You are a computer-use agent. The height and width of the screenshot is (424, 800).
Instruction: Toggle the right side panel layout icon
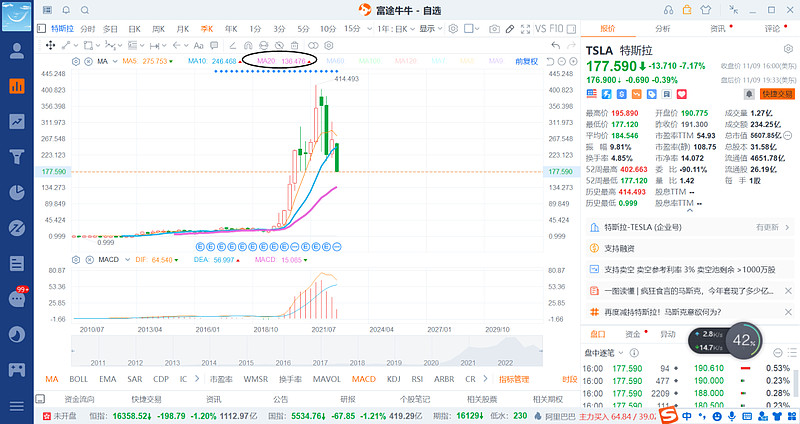pos(571,29)
